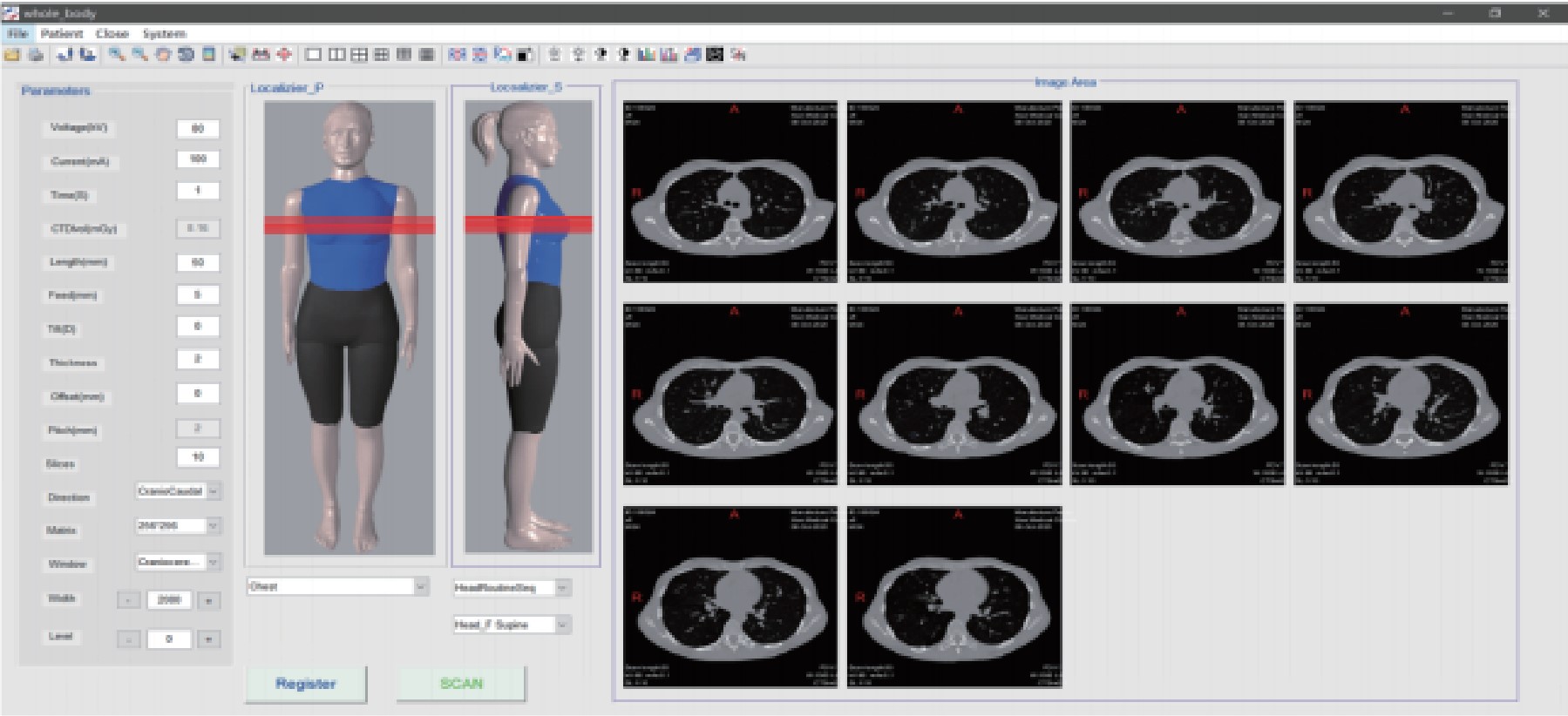Select the two-column layout icon

coord(336,55)
